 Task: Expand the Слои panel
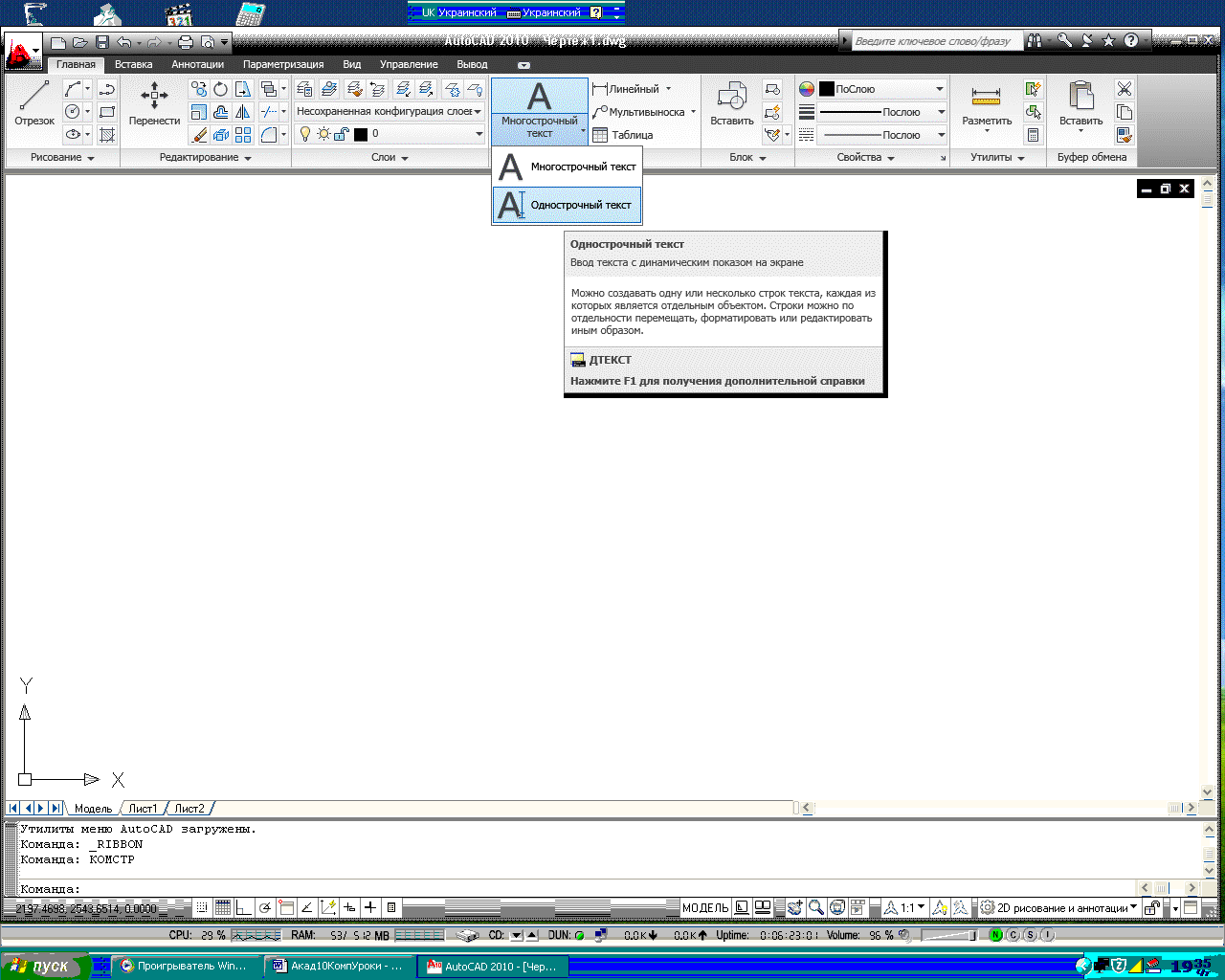pos(390,158)
